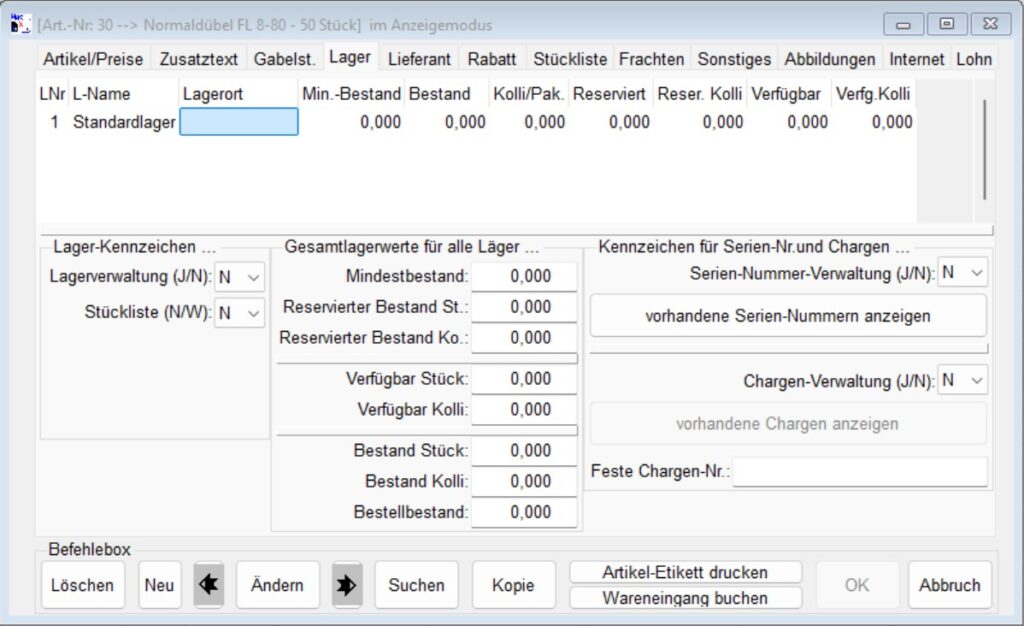Click the Feste Chargen-Nr. input field

[x=859, y=471]
